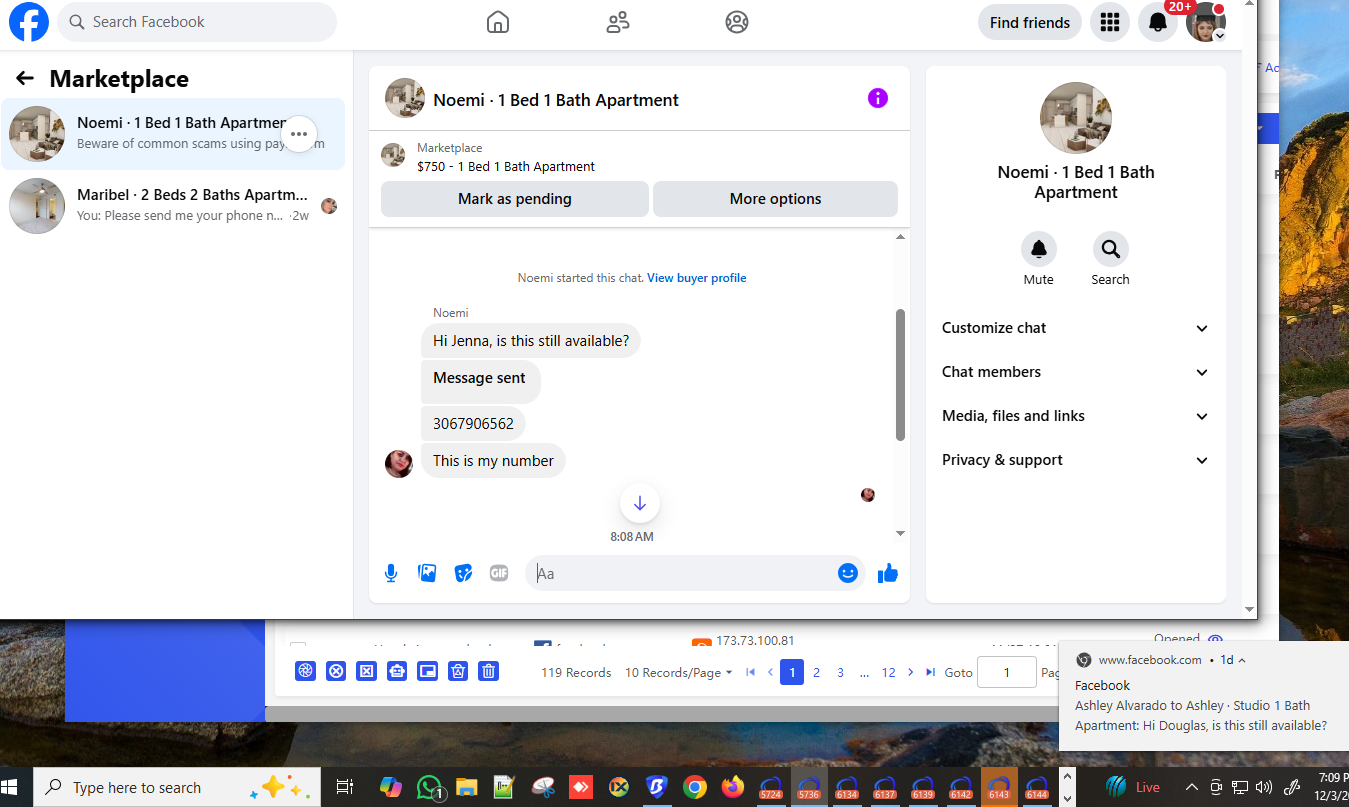This screenshot has height=807, width=1349.
Task: Go to page 3 of records
Action: [841, 672]
